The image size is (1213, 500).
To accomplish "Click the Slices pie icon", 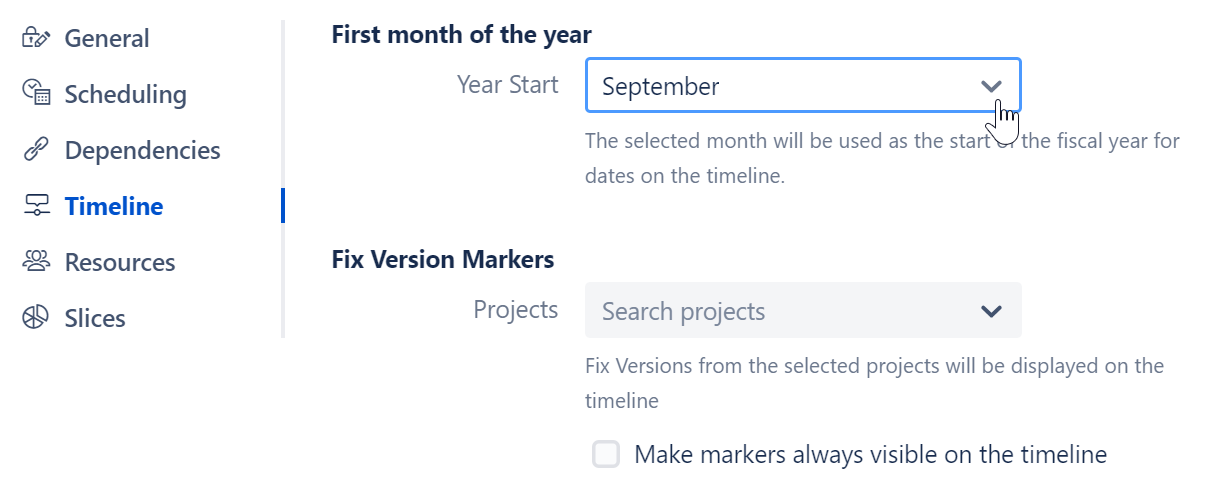I will [x=36, y=318].
